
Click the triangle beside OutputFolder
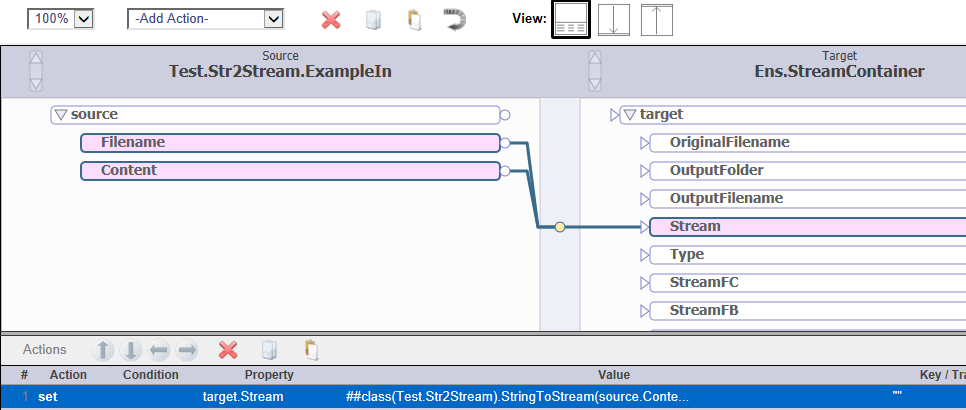point(644,171)
